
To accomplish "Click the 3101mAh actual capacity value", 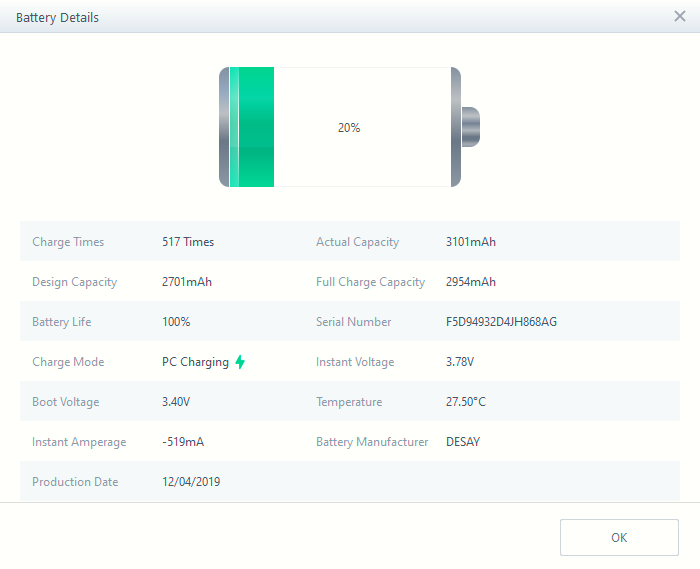I will click(471, 242).
